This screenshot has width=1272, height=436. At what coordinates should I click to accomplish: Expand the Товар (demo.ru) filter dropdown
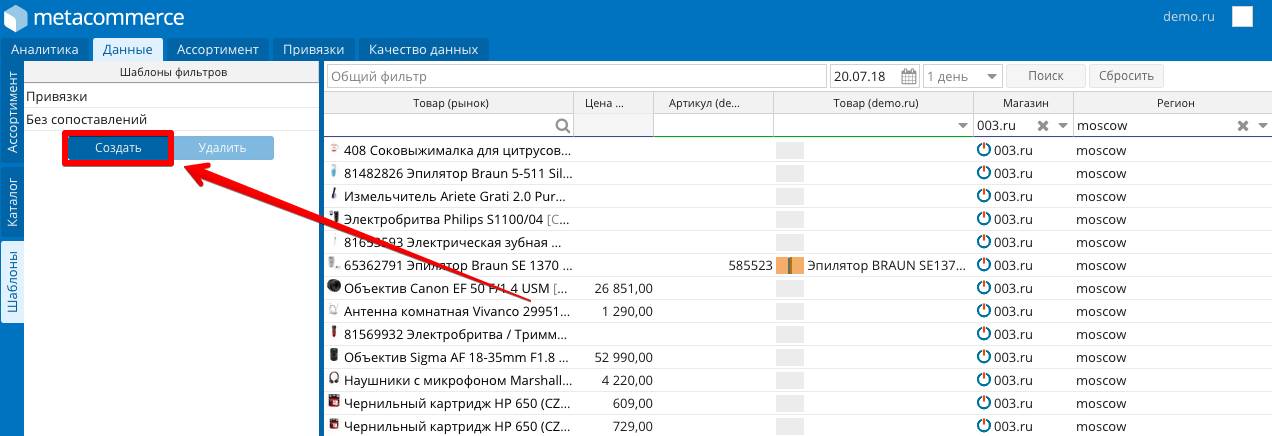(x=963, y=126)
